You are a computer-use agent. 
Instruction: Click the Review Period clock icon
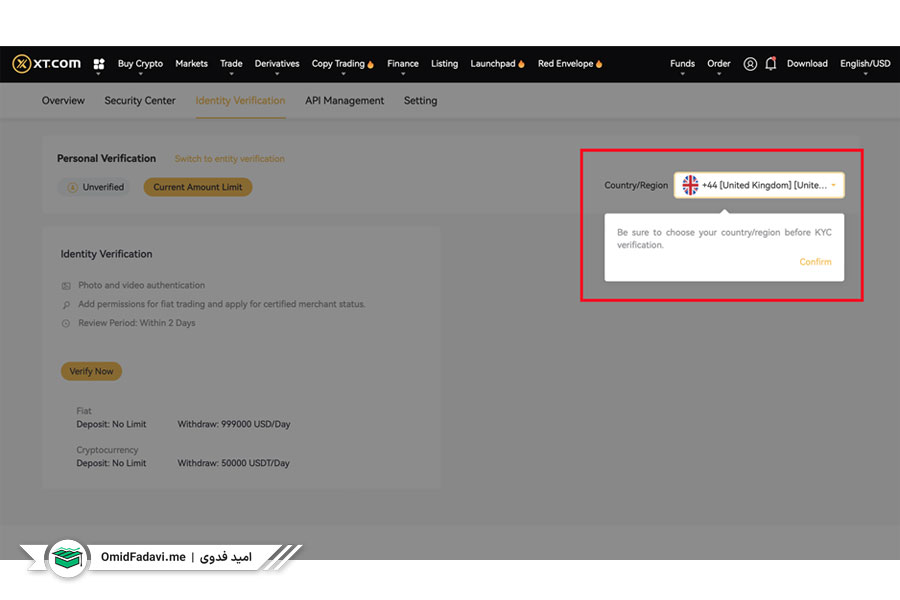pyautogui.click(x=66, y=323)
